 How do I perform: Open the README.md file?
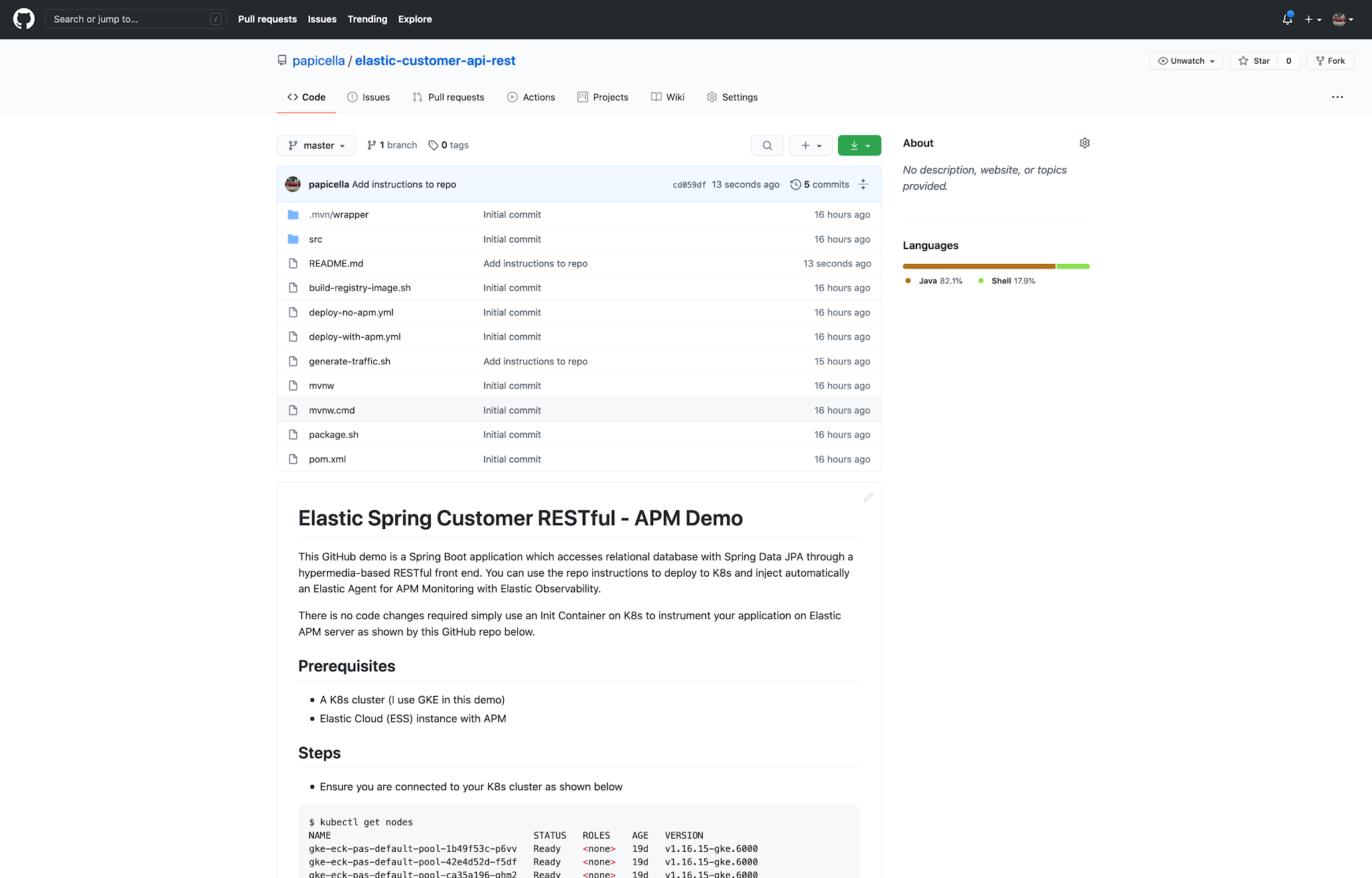pyautogui.click(x=336, y=264)
